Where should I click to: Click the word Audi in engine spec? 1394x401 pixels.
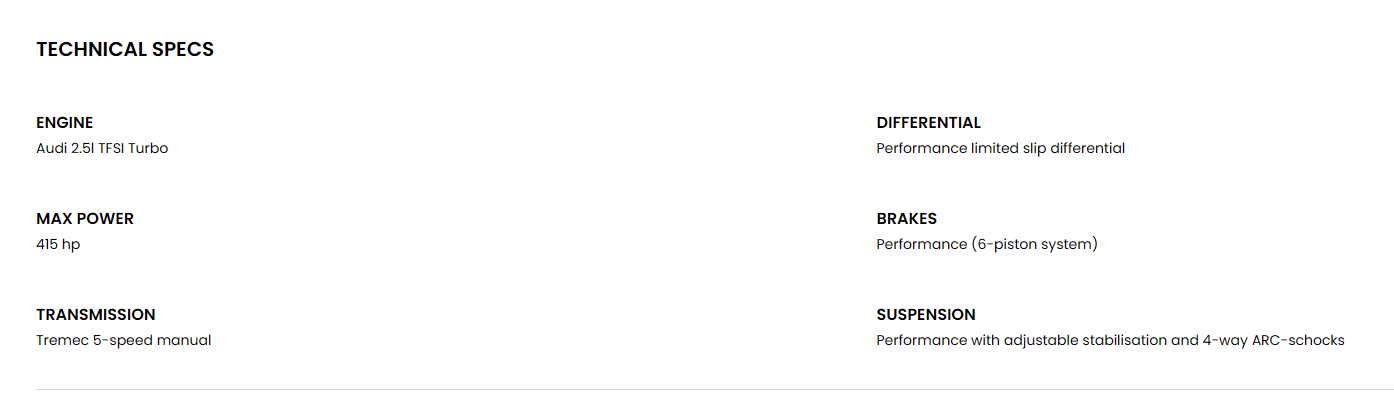pyautogui.click(x=51, y=148)
